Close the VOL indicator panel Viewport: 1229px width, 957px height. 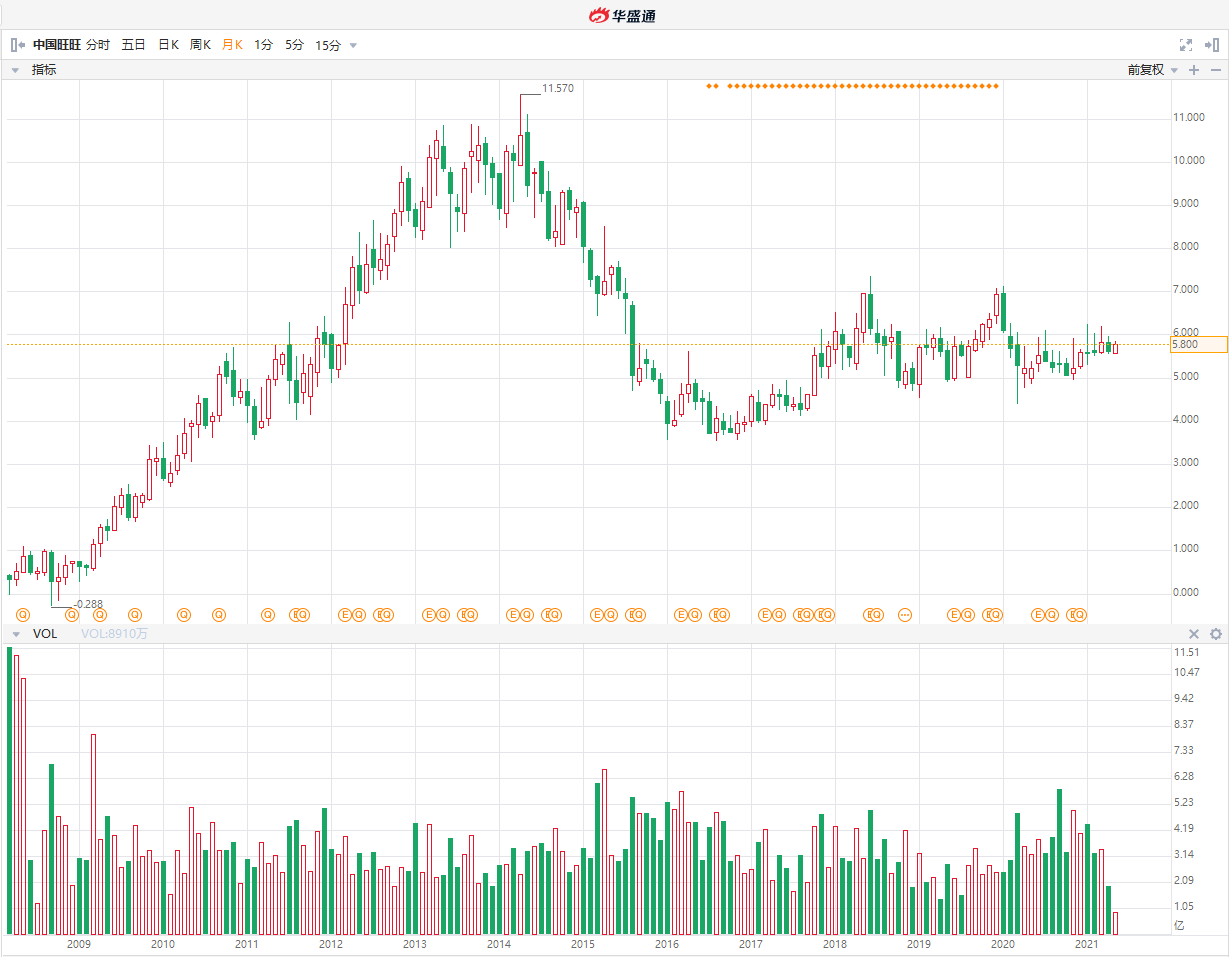pos(1193,634)
